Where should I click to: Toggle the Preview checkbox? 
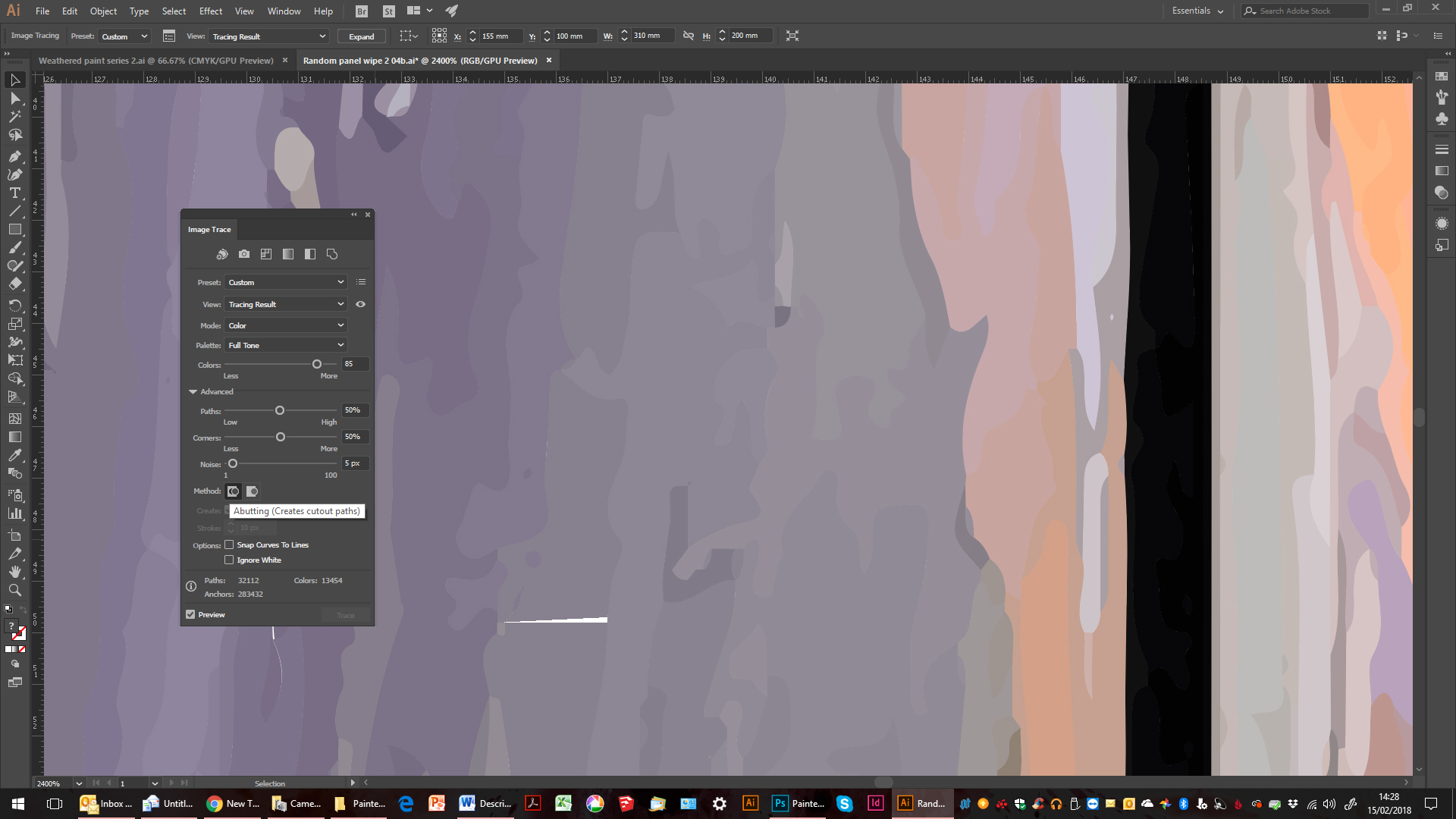tap(190, 614)
